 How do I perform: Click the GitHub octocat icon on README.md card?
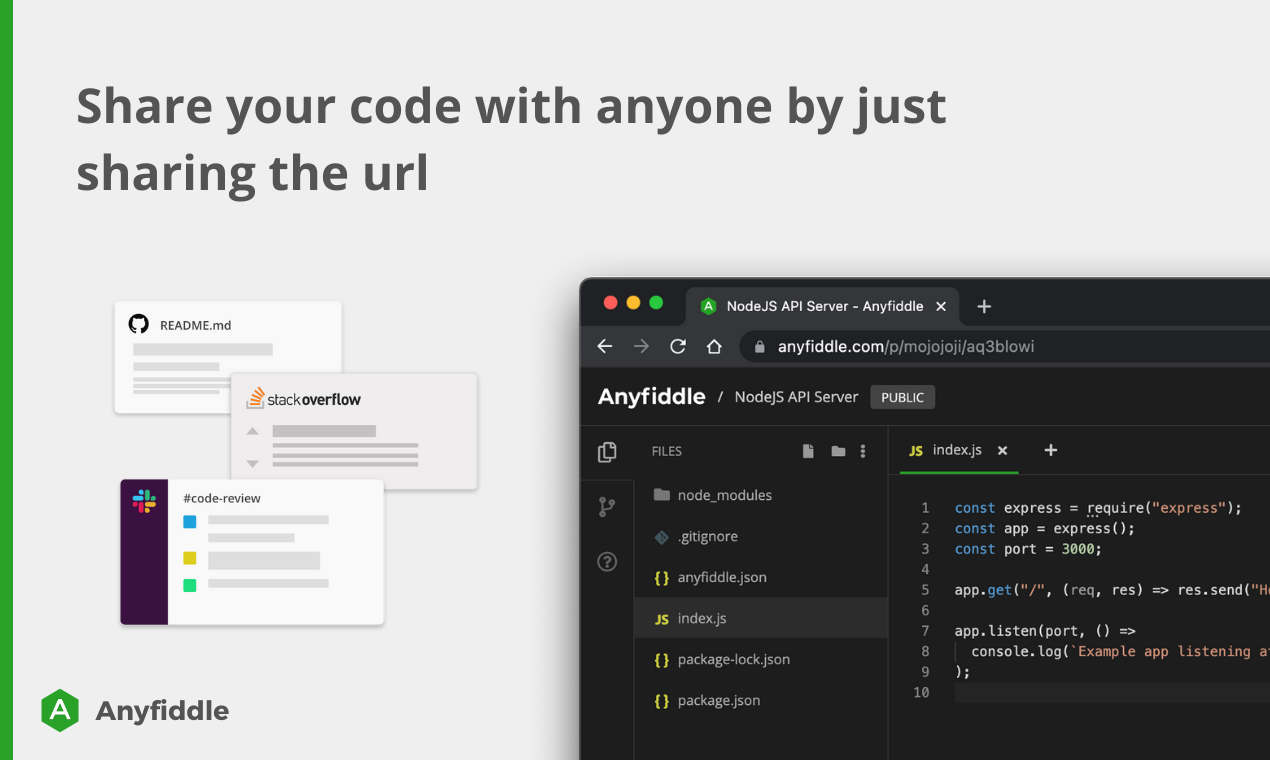coord(138,323)
